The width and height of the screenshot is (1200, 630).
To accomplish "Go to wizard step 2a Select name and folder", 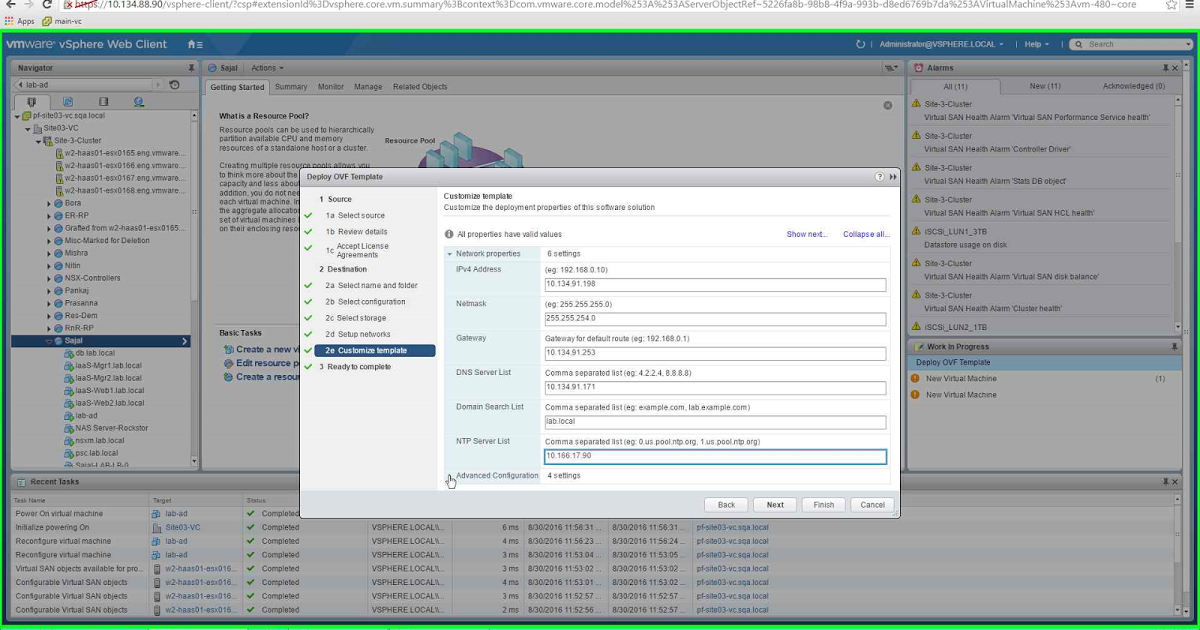I will point(371,286).
